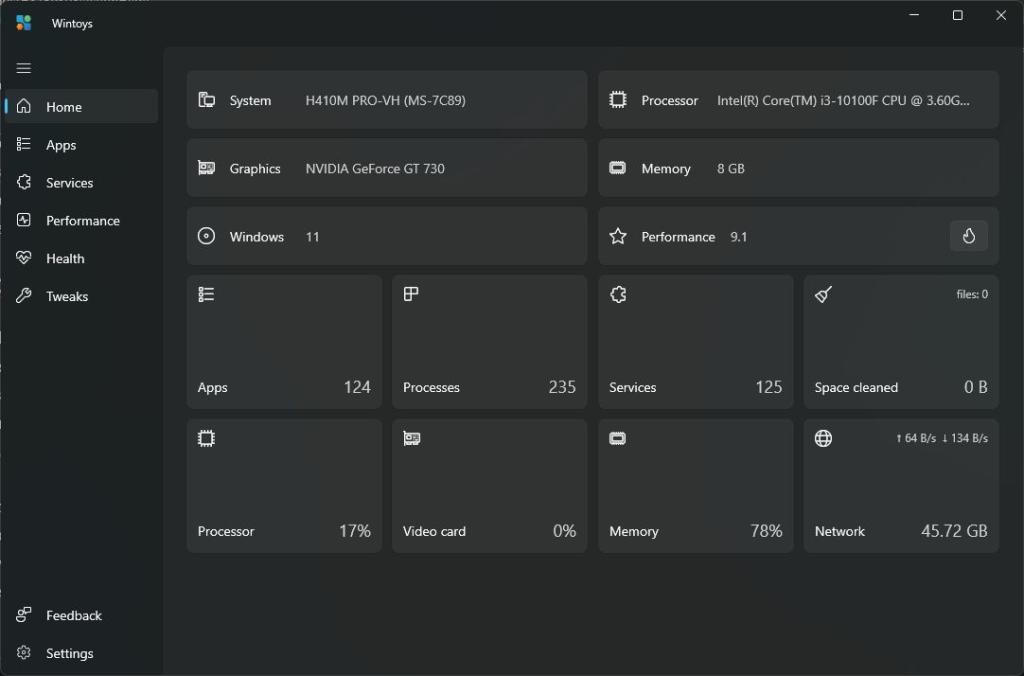This screenshot has height=676, width=1024.
Task: Click the globe icon on the Network tile
Action: 823,438
